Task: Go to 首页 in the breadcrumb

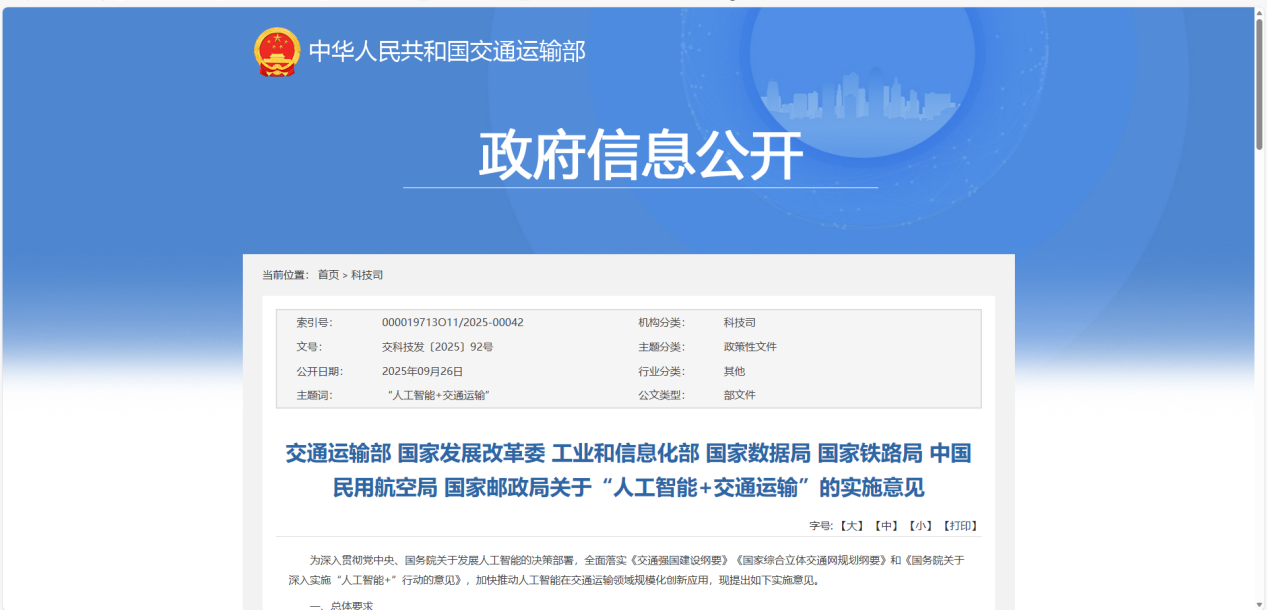Action: [328, 275]
